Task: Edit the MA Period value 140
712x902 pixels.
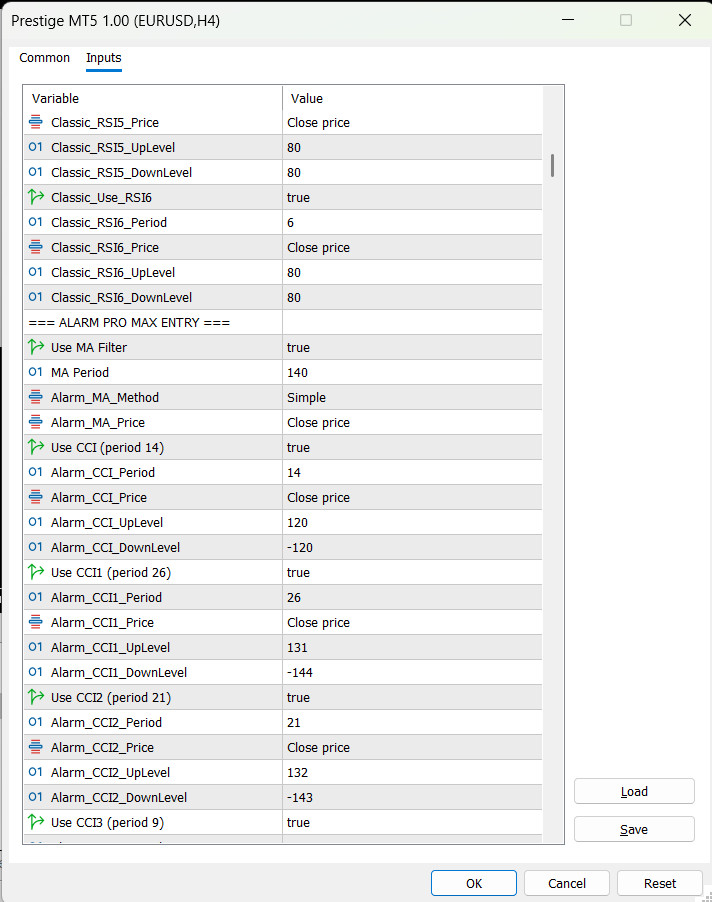Action: coord(412,372)
